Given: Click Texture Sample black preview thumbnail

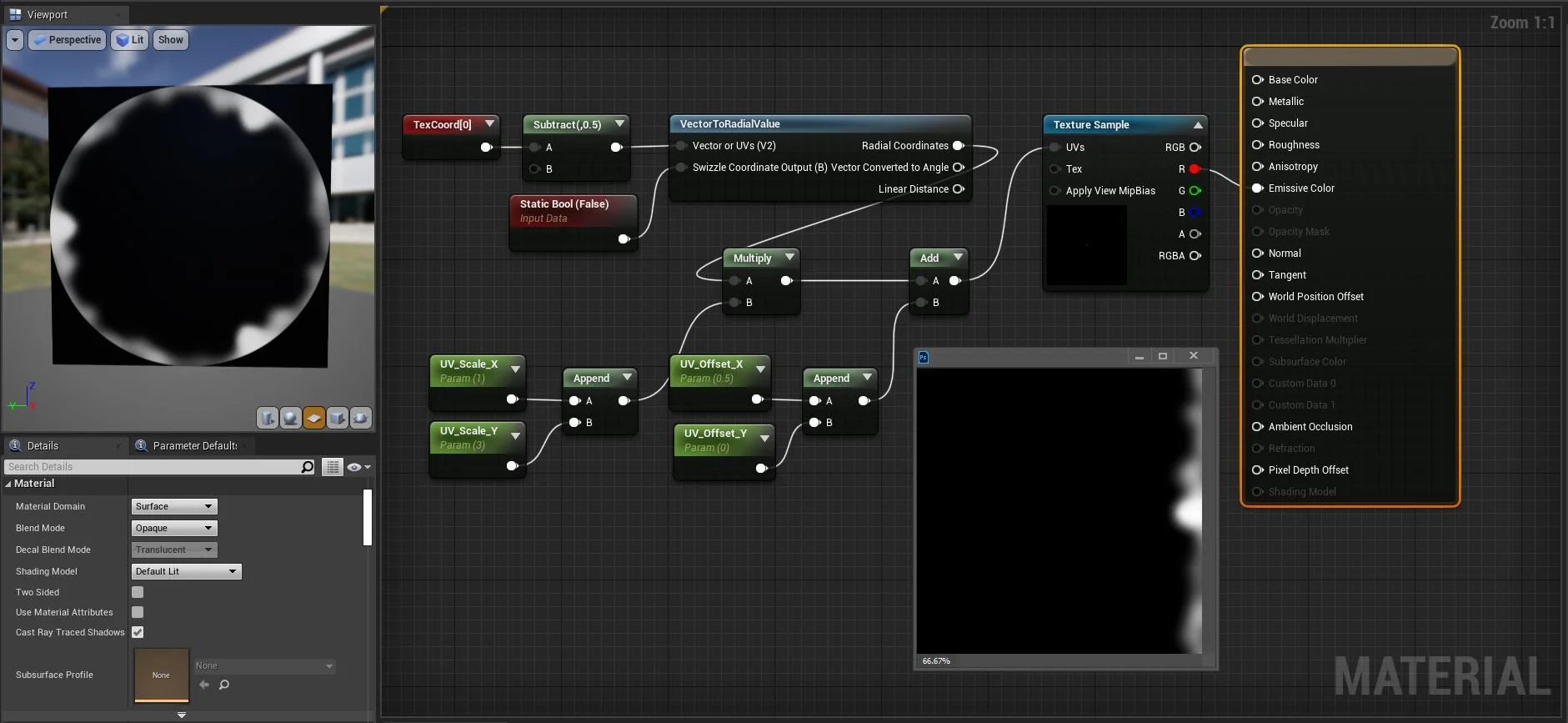Looking at the screenshot, I should [x=1087, y=245].
